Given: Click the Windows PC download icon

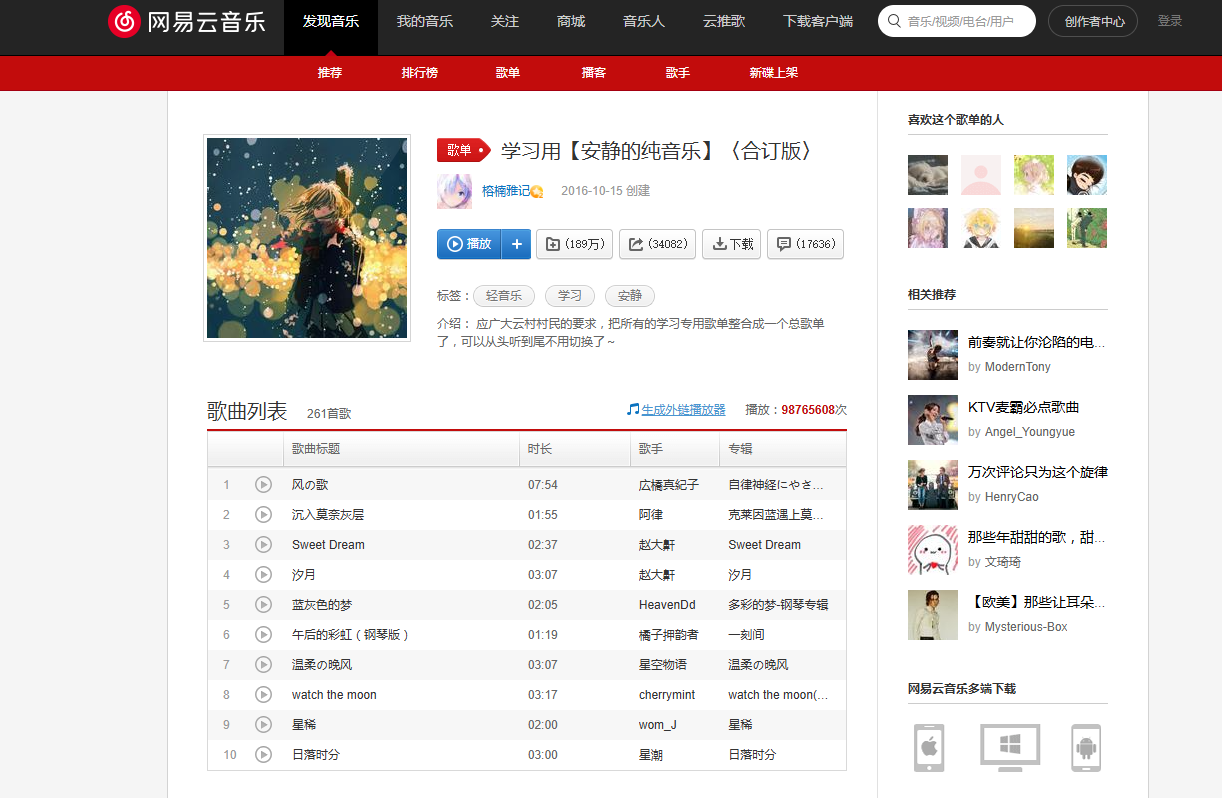Looking at the screenshot, I should [1010, 747].
